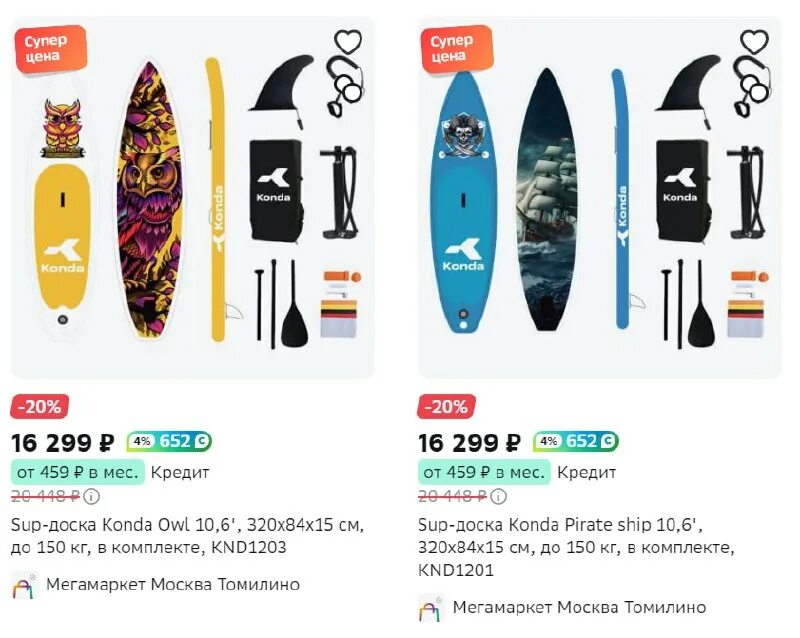Open Konda Pirate ship product image
Viewport: 800px width, 638px height.
coord(599,198)
